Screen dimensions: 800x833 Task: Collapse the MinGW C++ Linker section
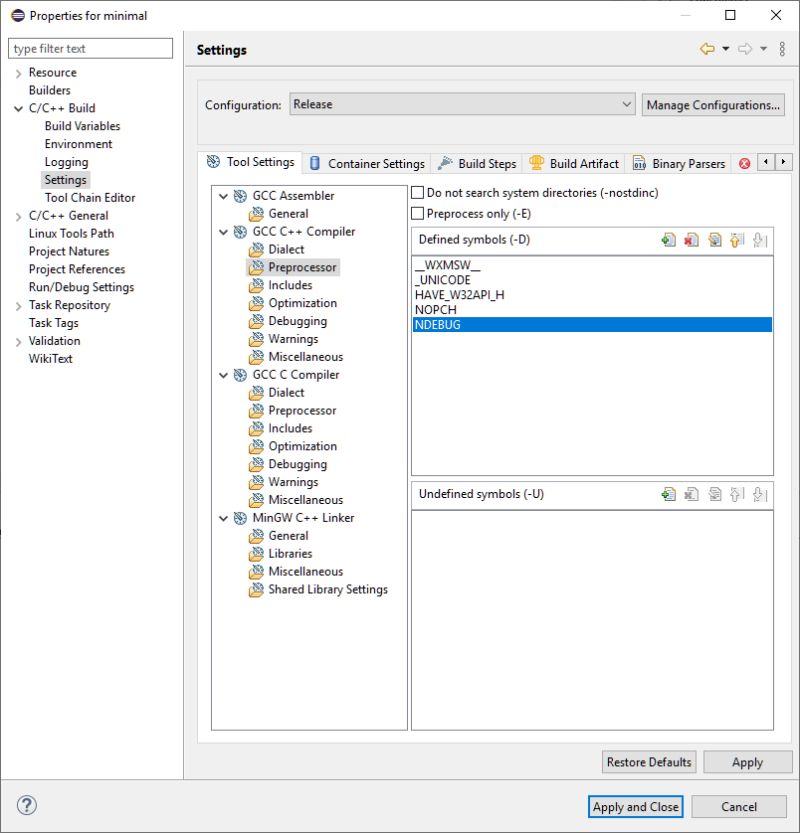(x=222, y=517)
